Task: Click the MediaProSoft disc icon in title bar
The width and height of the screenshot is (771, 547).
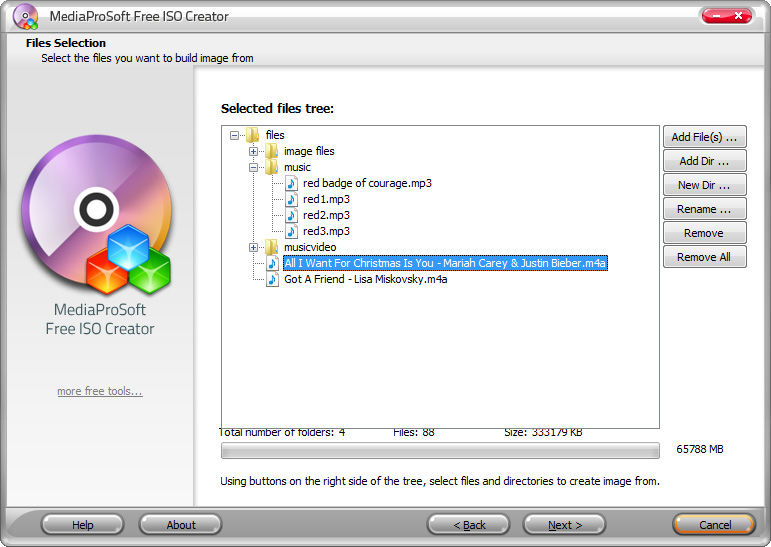Action: [x=25, y=16]
